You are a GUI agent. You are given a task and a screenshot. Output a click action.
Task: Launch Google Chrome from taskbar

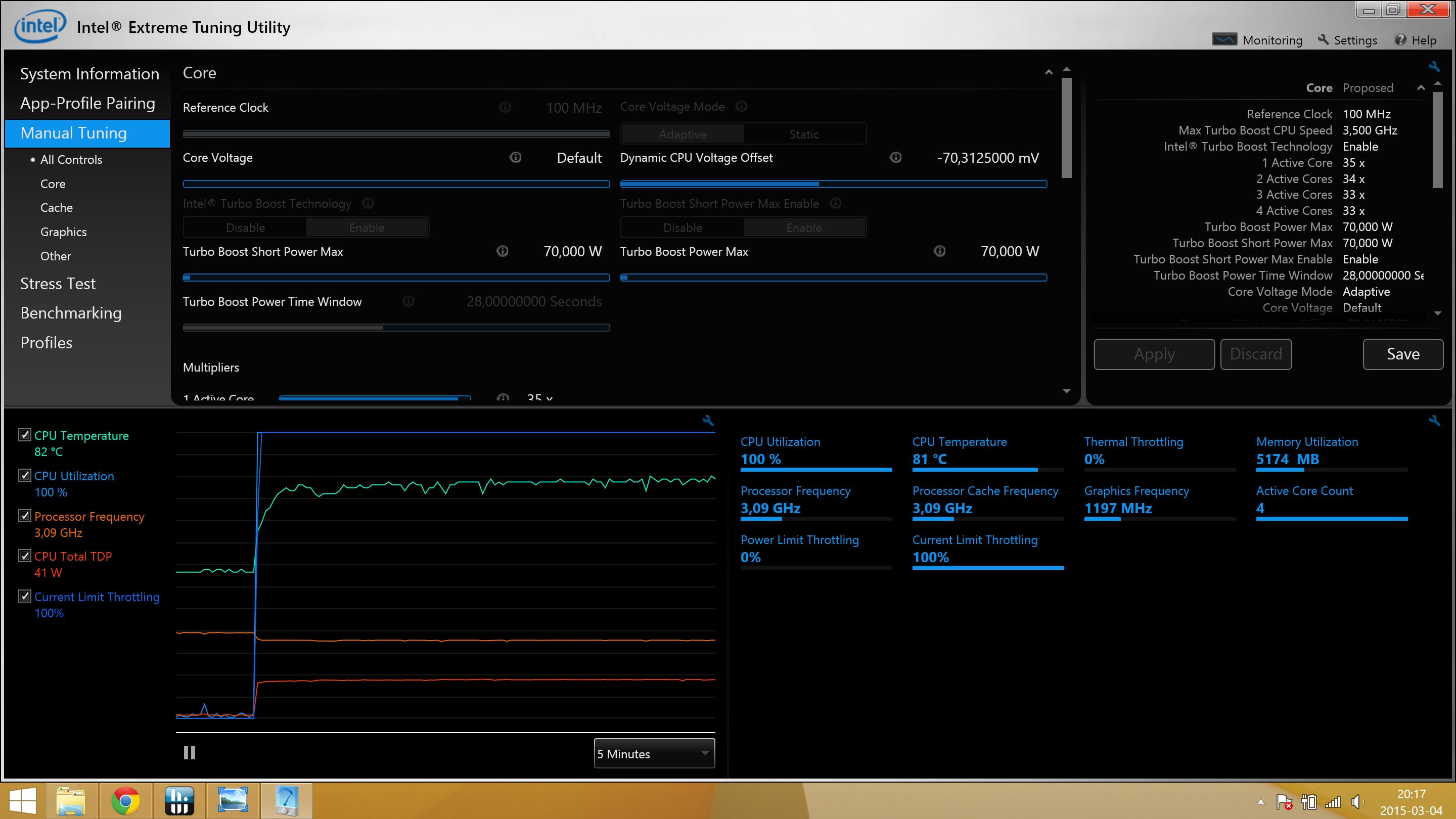(x=125, y=800)
